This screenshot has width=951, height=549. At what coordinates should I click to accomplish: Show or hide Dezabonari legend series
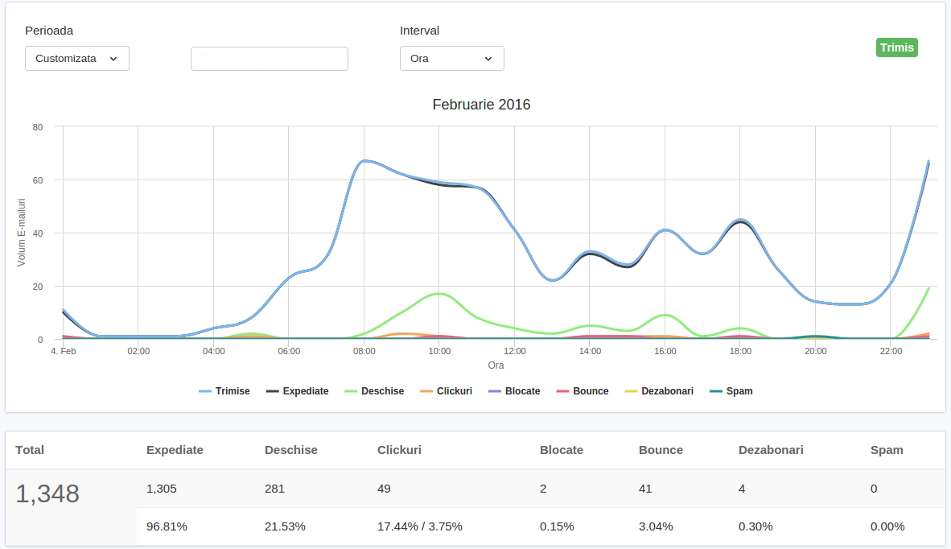658,391
